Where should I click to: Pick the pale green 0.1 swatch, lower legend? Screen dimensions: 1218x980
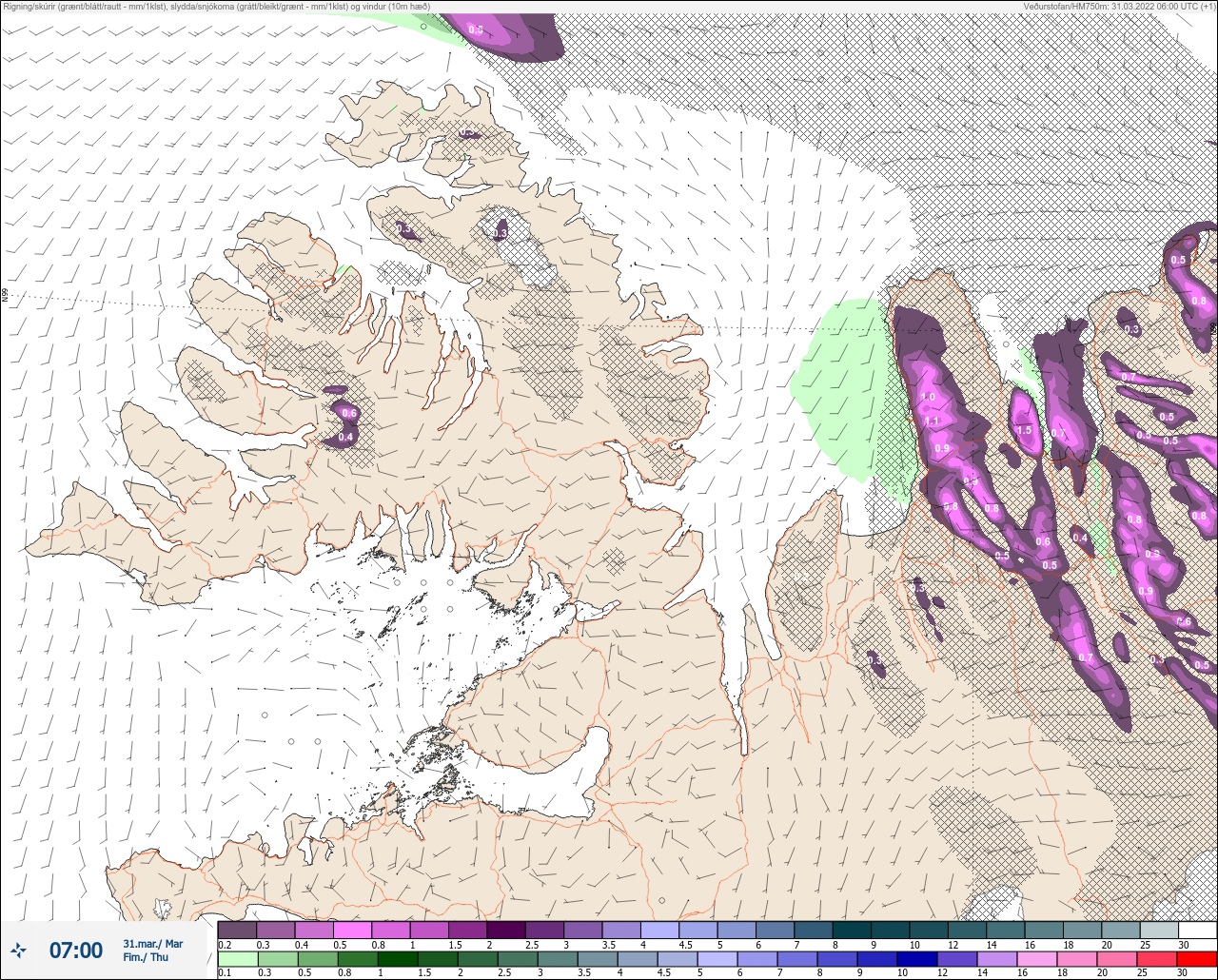(x=237, y=959)
